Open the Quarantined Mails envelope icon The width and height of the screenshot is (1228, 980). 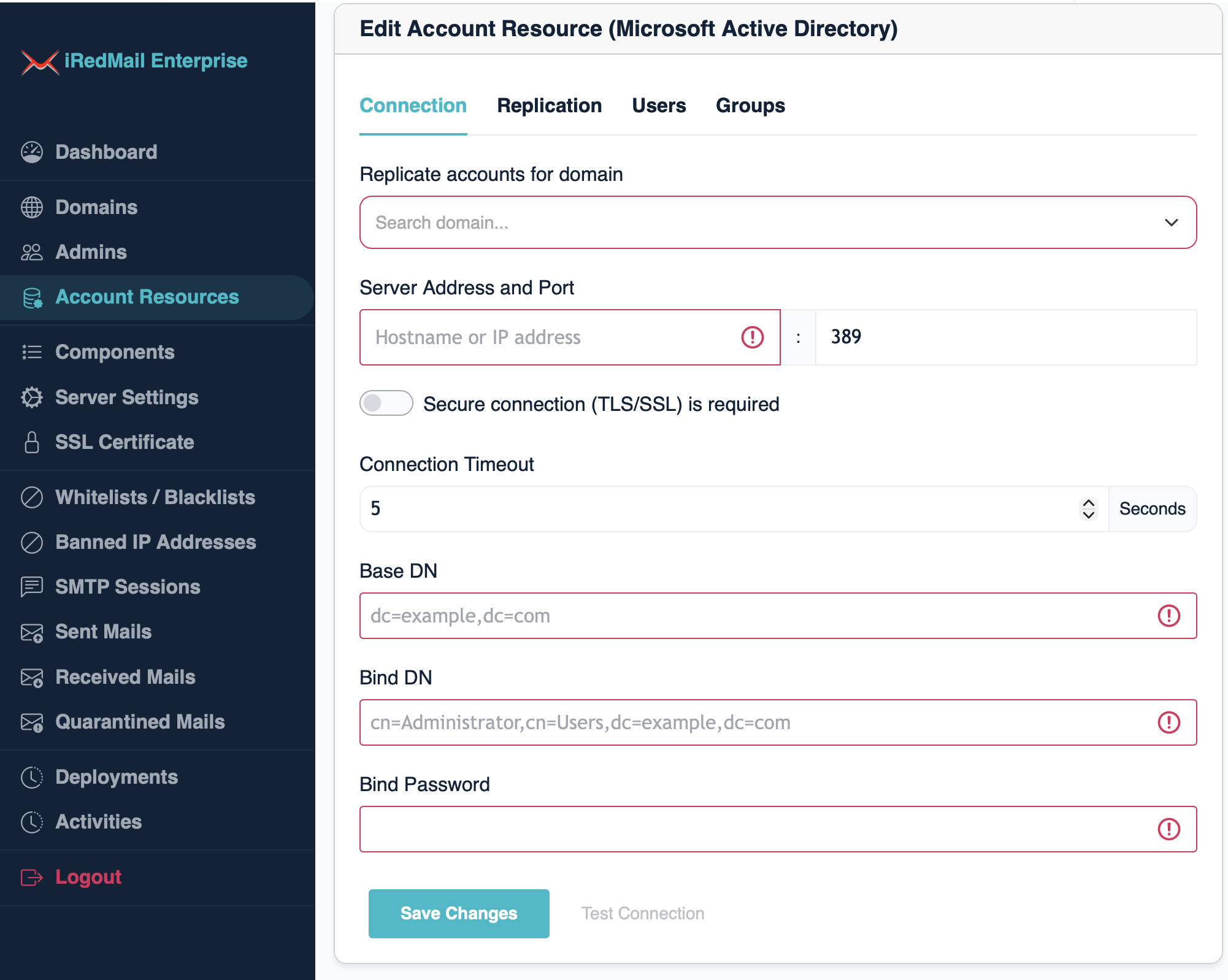coord(31,722)
